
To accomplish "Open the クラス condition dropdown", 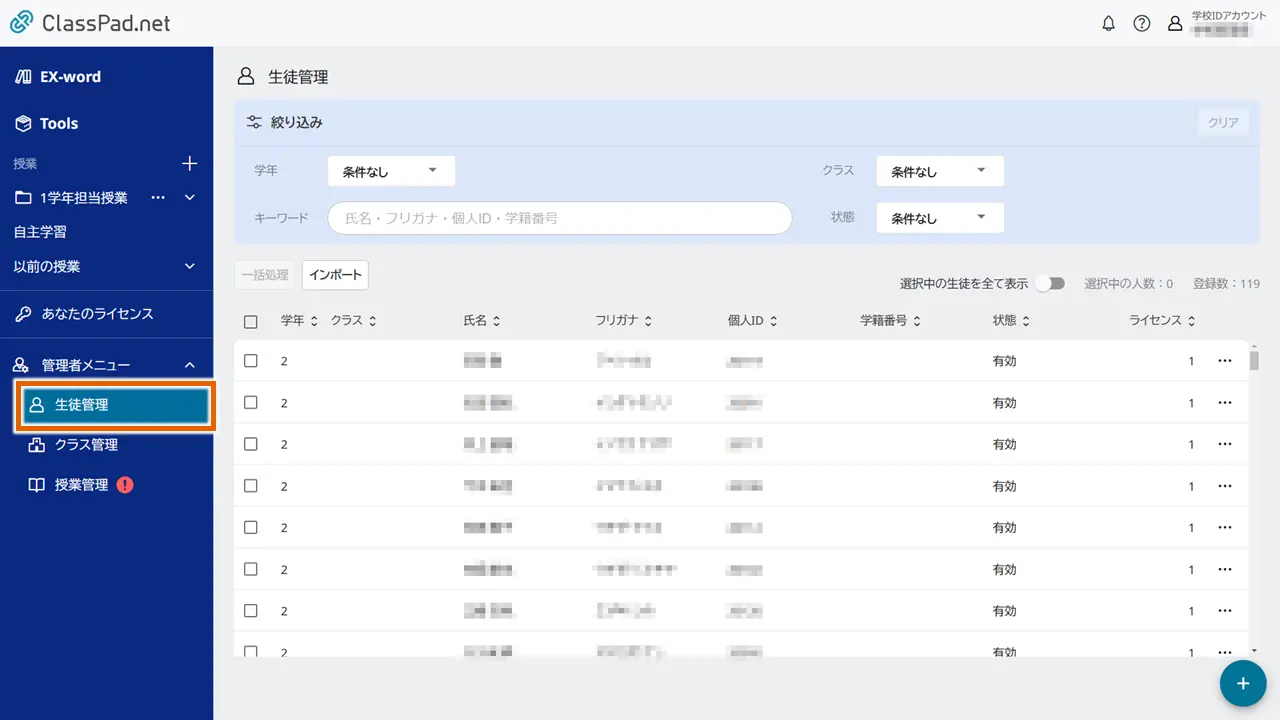I will [938, 170].
